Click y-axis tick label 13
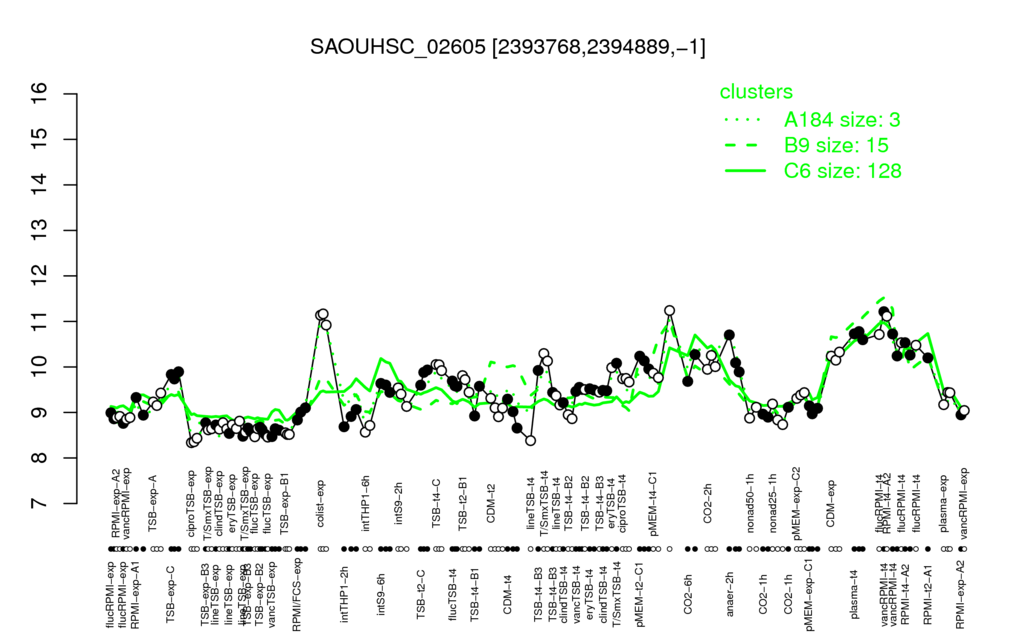Viewport: 1024px width, 640px height. (39, 231)
